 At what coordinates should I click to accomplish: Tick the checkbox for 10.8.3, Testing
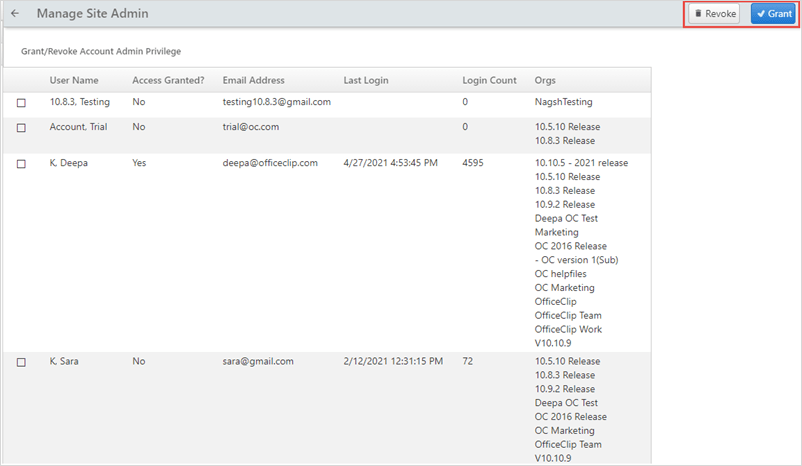21,103
